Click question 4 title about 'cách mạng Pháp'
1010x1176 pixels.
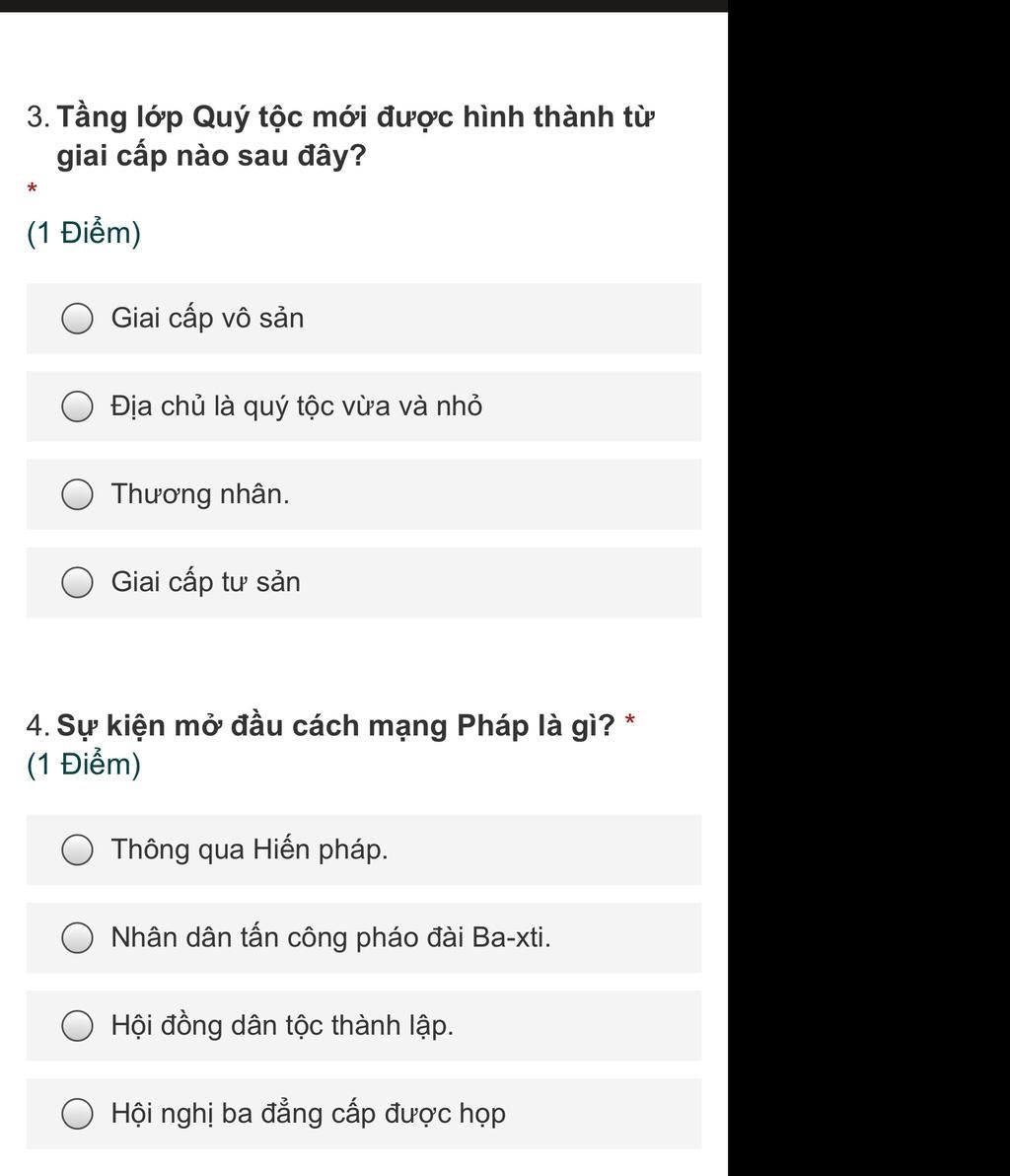(335, 726)
